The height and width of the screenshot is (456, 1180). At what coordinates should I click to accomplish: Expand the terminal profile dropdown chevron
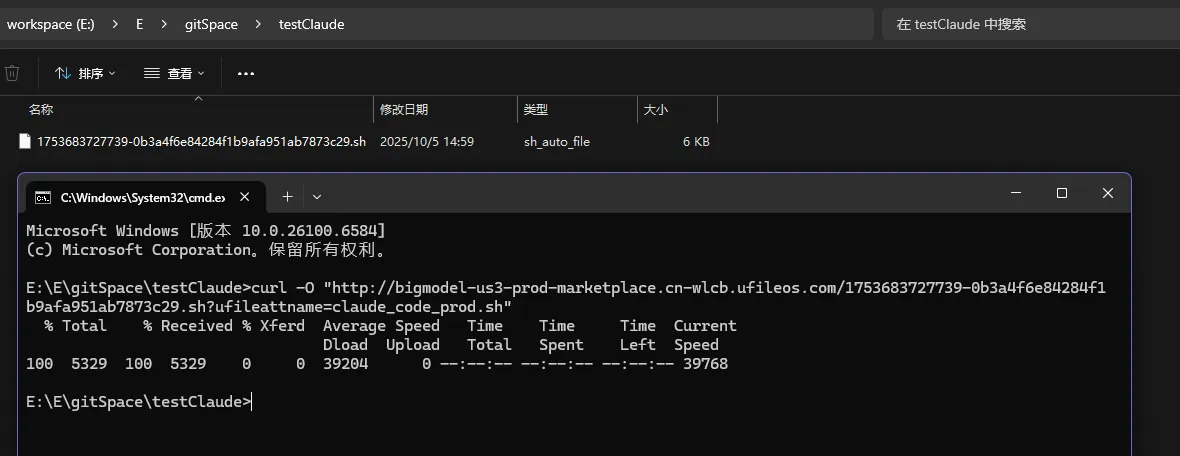[x=317, y=197]
